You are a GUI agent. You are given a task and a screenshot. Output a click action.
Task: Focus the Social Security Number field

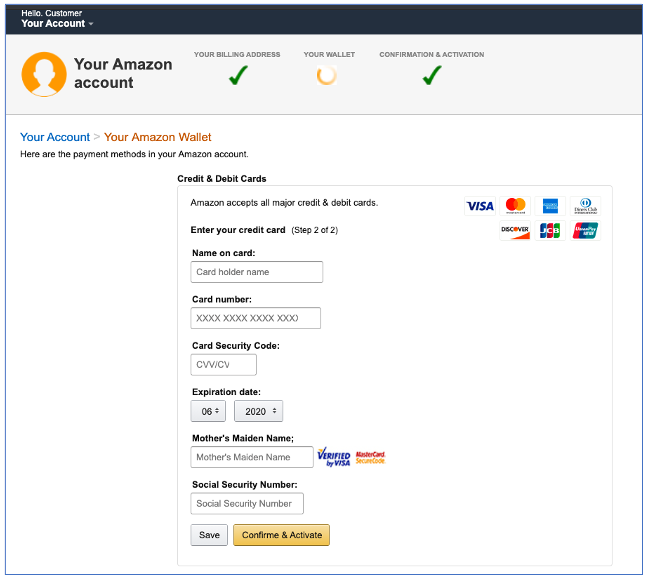click(247, 504)
